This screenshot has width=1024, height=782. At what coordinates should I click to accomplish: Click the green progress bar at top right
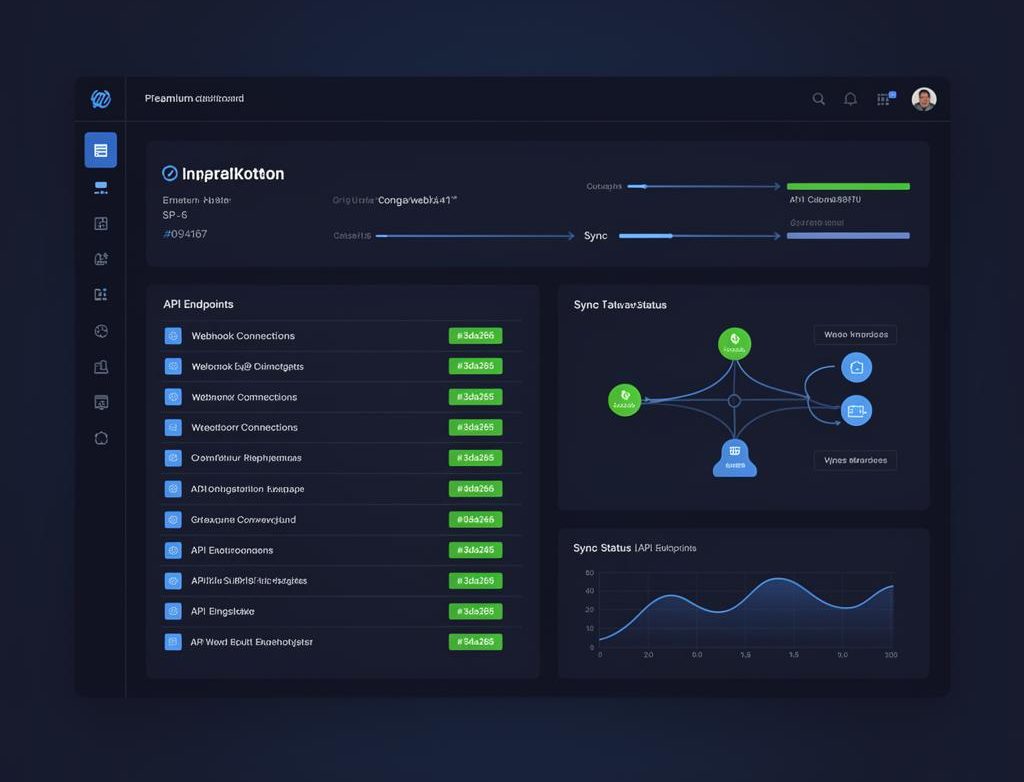[848, 186]
